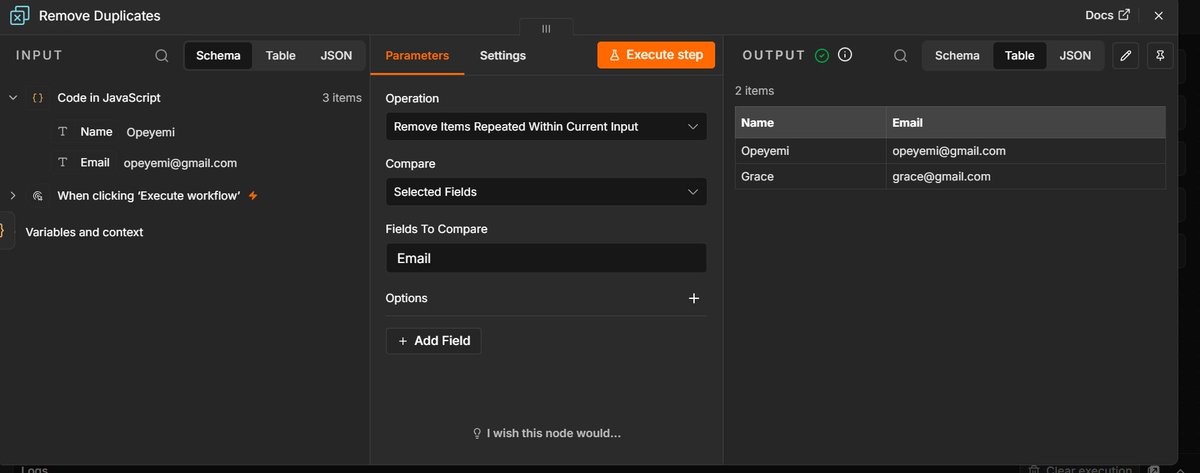The width and height of the screenshot is (1200, 473).
Task: Click the '2 items' output count
Action: (x=755, y=91)
